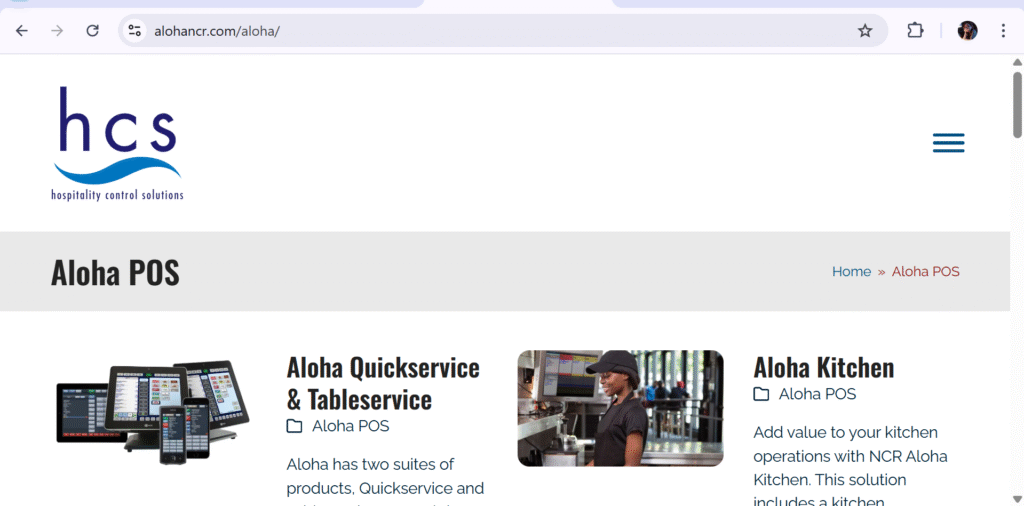This screenshot has height=506, width=1024.
Task: Click text "Aloha has two suites of"
Action: pos(369,464)
